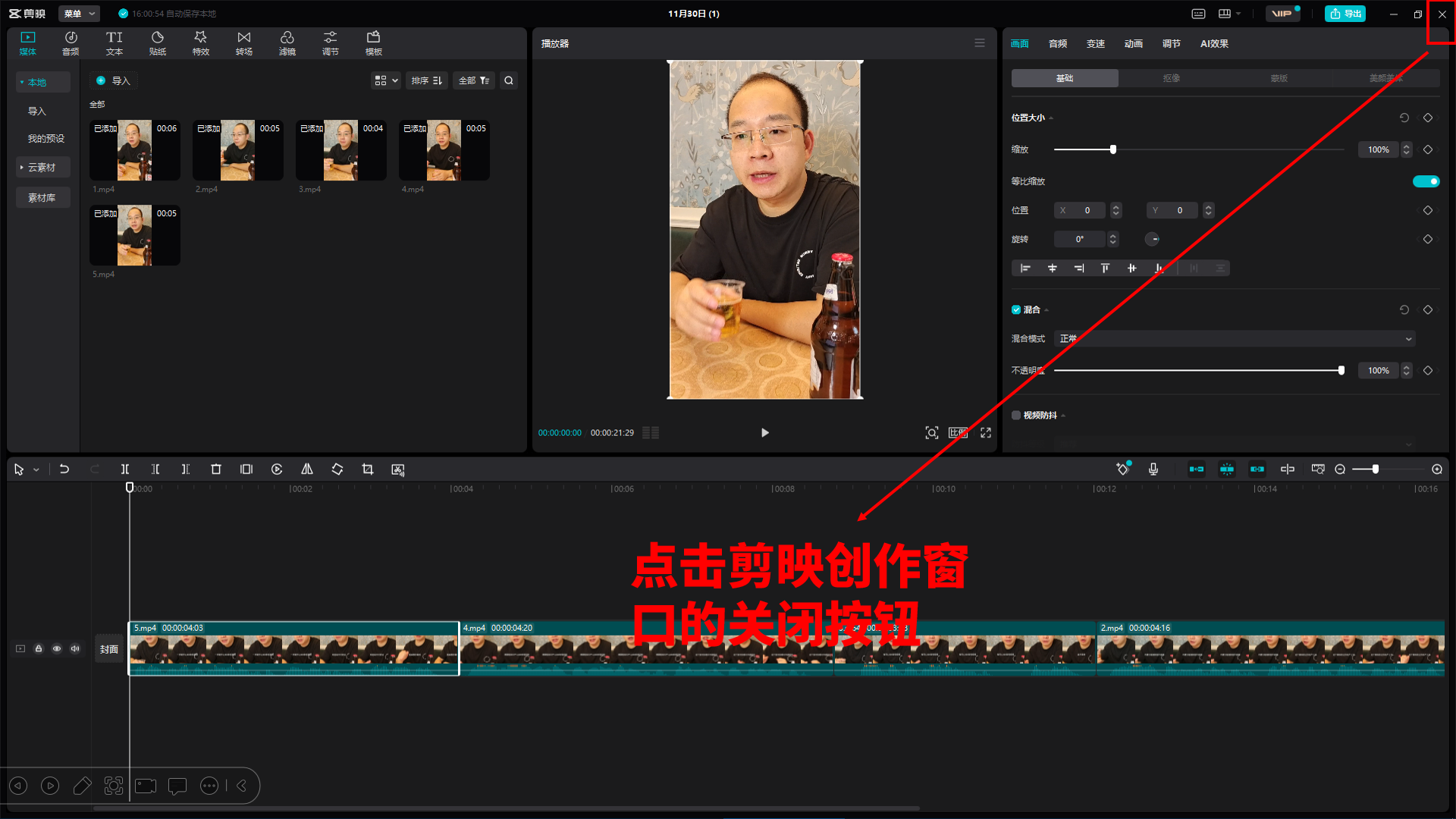This screenshot has width=1456, height=819.
Task: Click the 导入 import button in media panel
Action: pyautogui.click(x=113, y=80)
